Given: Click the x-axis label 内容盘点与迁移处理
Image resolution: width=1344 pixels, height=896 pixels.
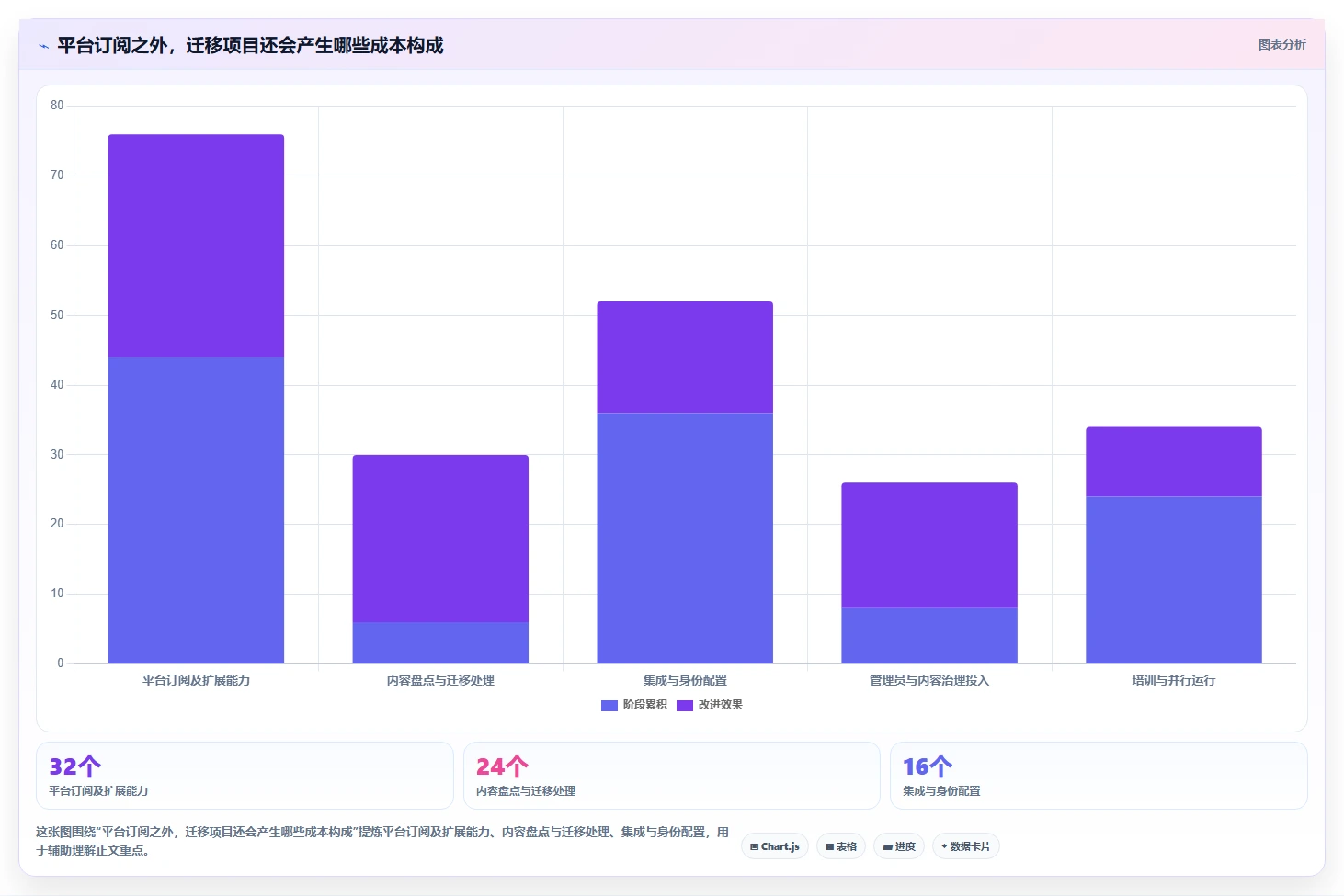Looking at the screenshot, I should click(x=440, y=680).
